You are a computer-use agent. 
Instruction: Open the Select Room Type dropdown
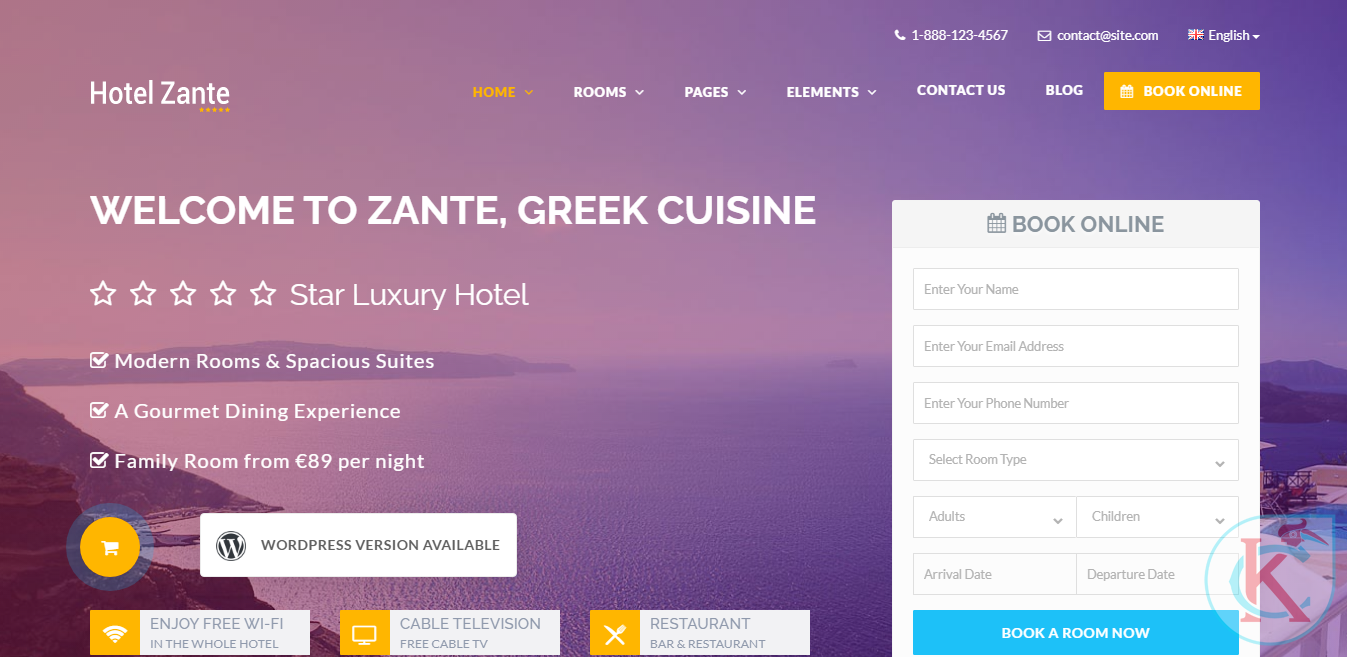pyautogui.click(x=1076, y=460)
